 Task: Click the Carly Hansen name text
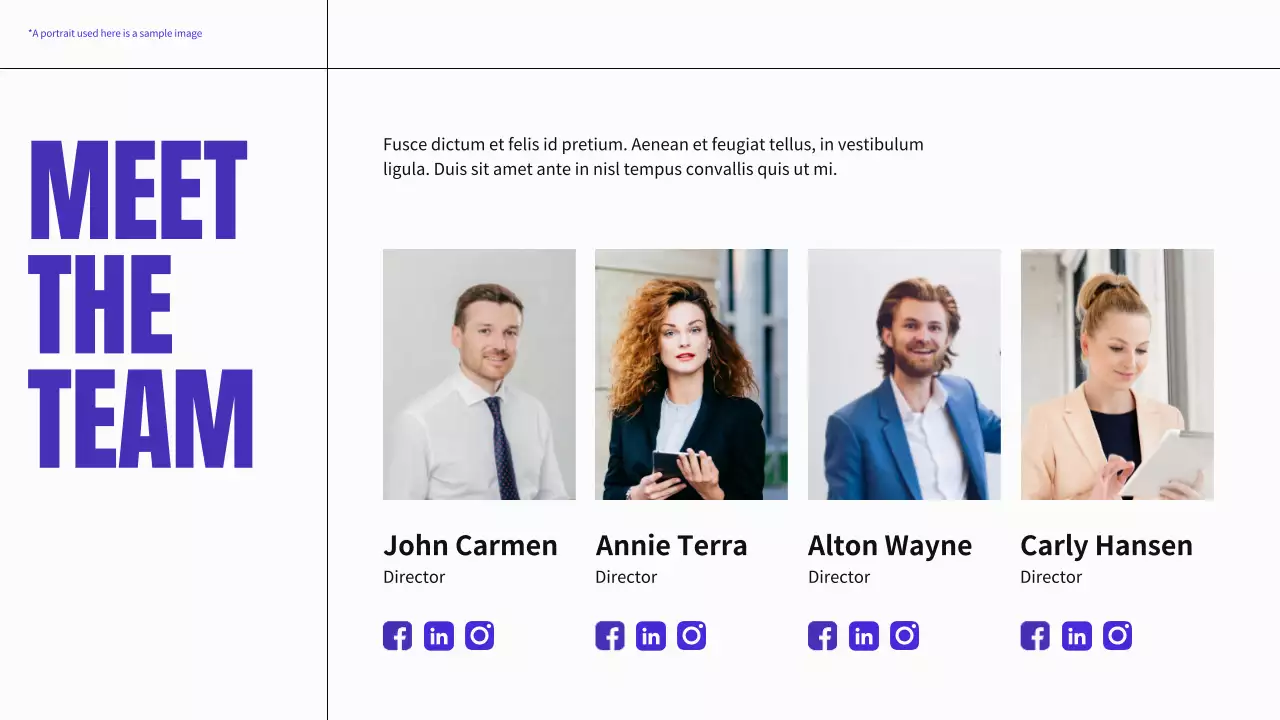tap(1106, 546)
